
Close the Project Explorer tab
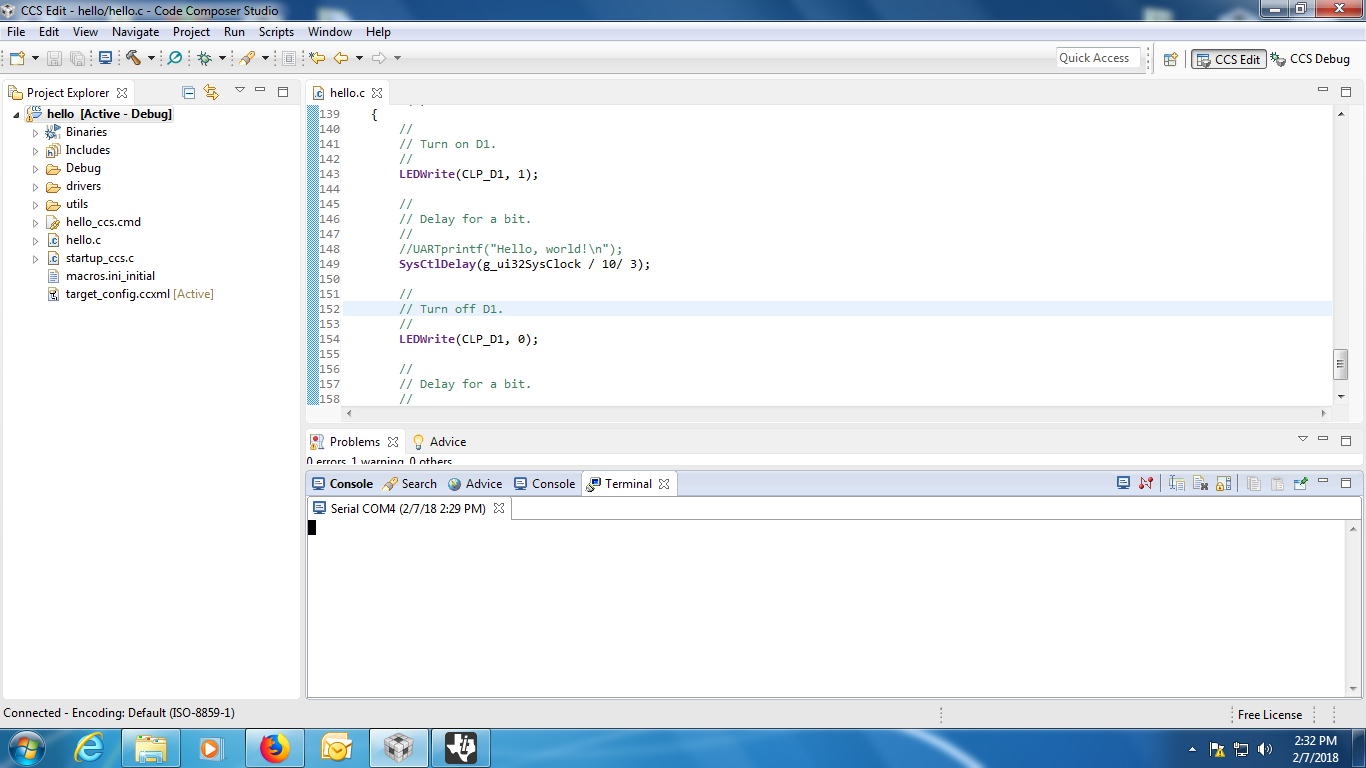pyautogui.click(x=122, y=93)
